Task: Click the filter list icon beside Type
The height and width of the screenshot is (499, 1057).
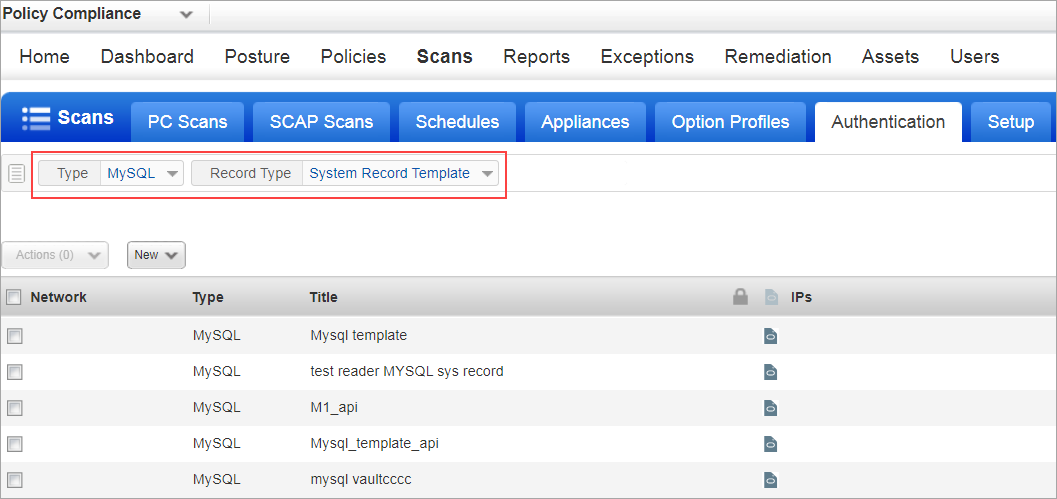Action: [16, 174]
